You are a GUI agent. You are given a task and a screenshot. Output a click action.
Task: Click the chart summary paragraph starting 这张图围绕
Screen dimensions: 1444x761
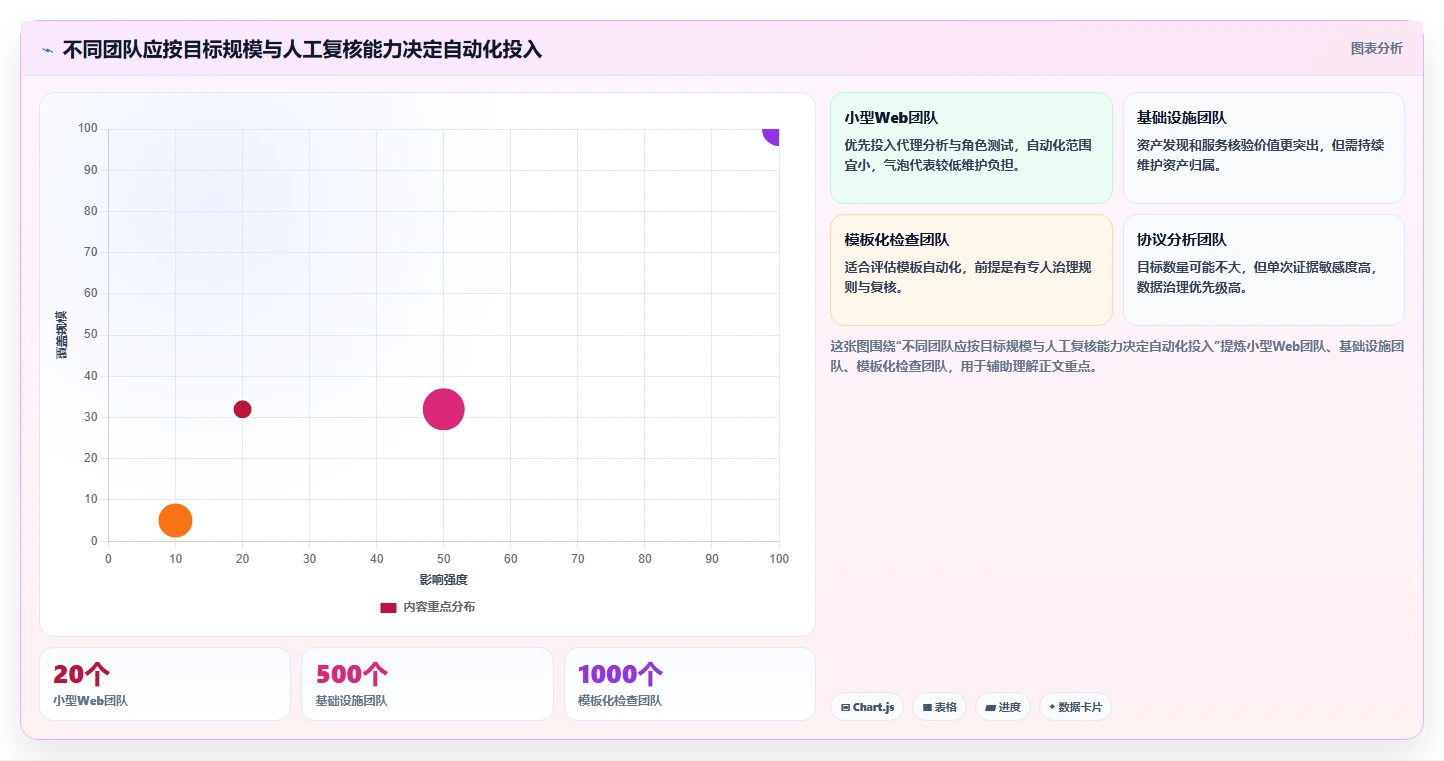[1117, 356]
